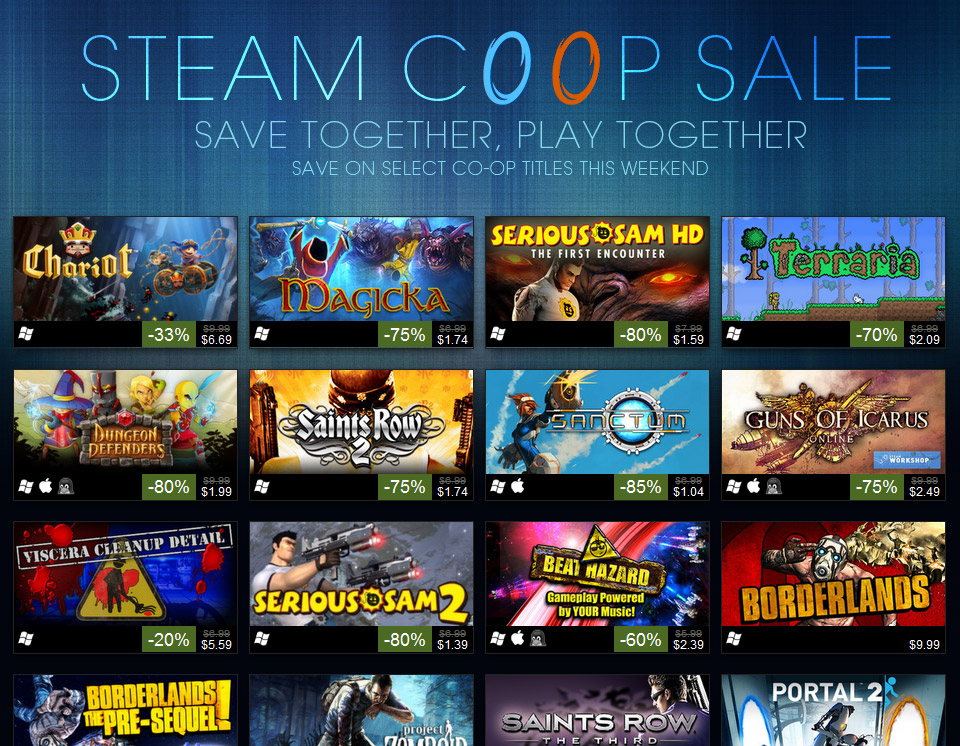The width and height of the screenshot is (960, 746).
Task: Select Serious Sam HD First Encounter banner
Action: [598, 269]
